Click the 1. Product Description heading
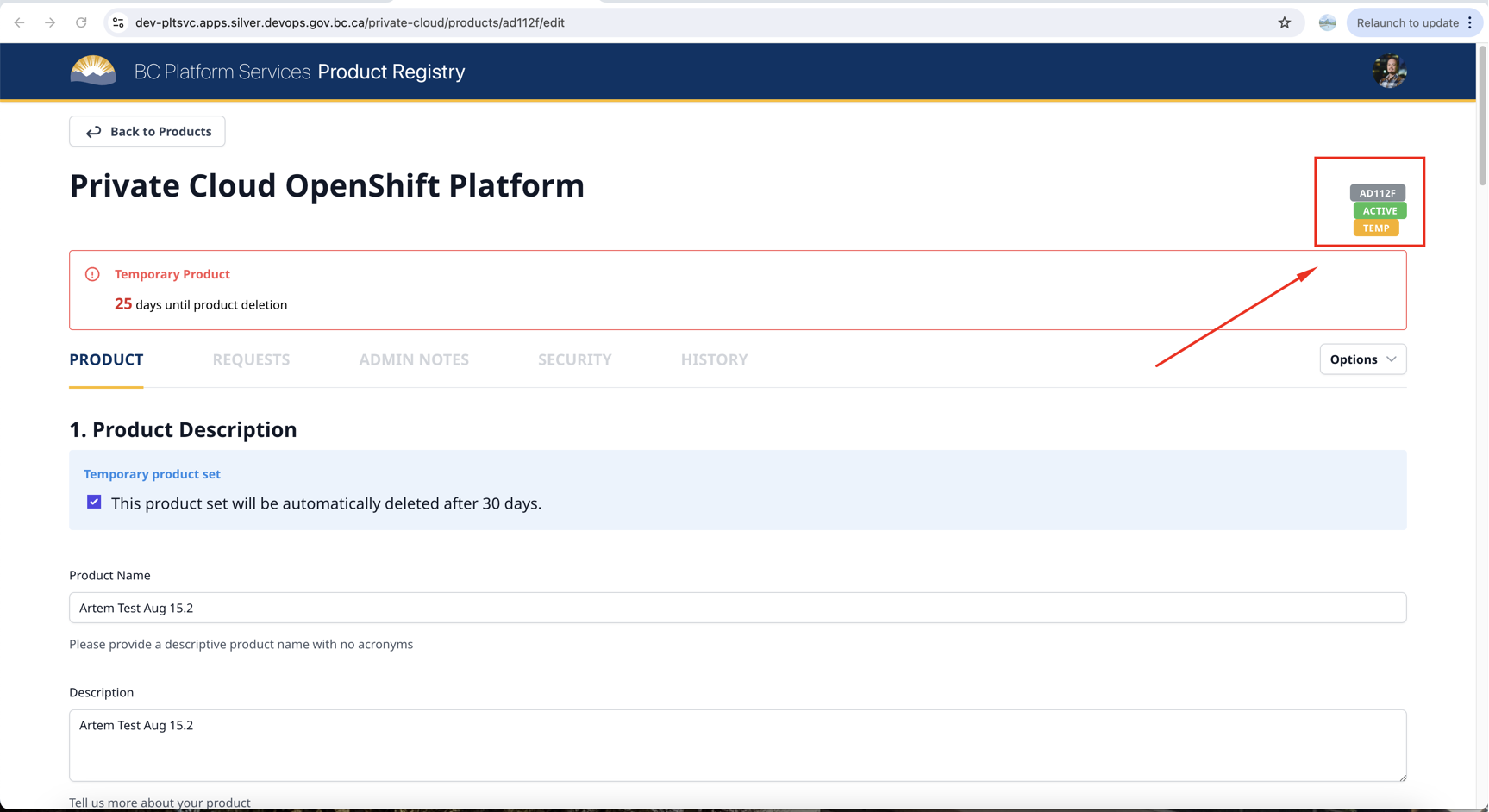The image size is (1489, 812). 183,429
